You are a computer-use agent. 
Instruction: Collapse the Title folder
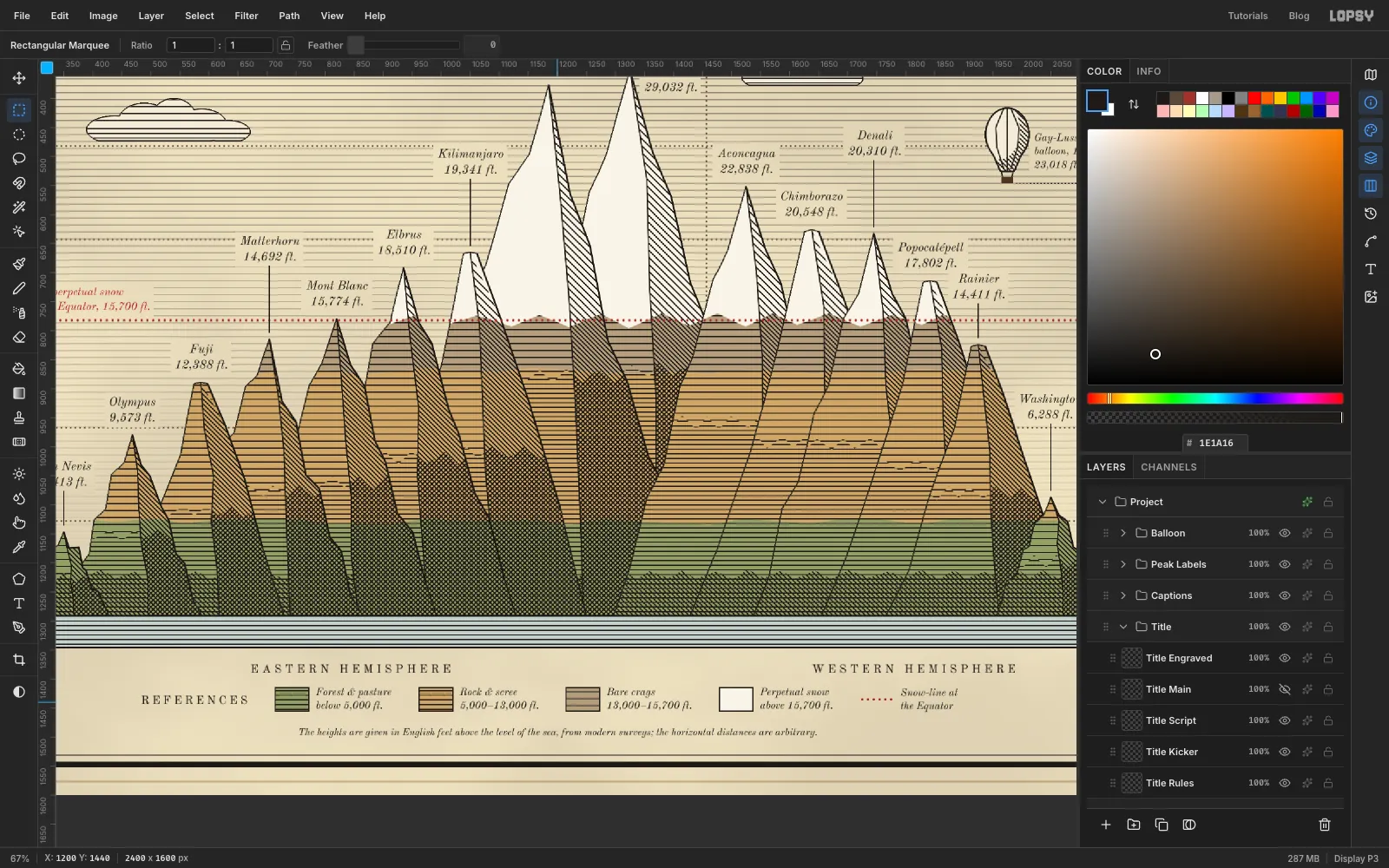[x=1123, y=627]
